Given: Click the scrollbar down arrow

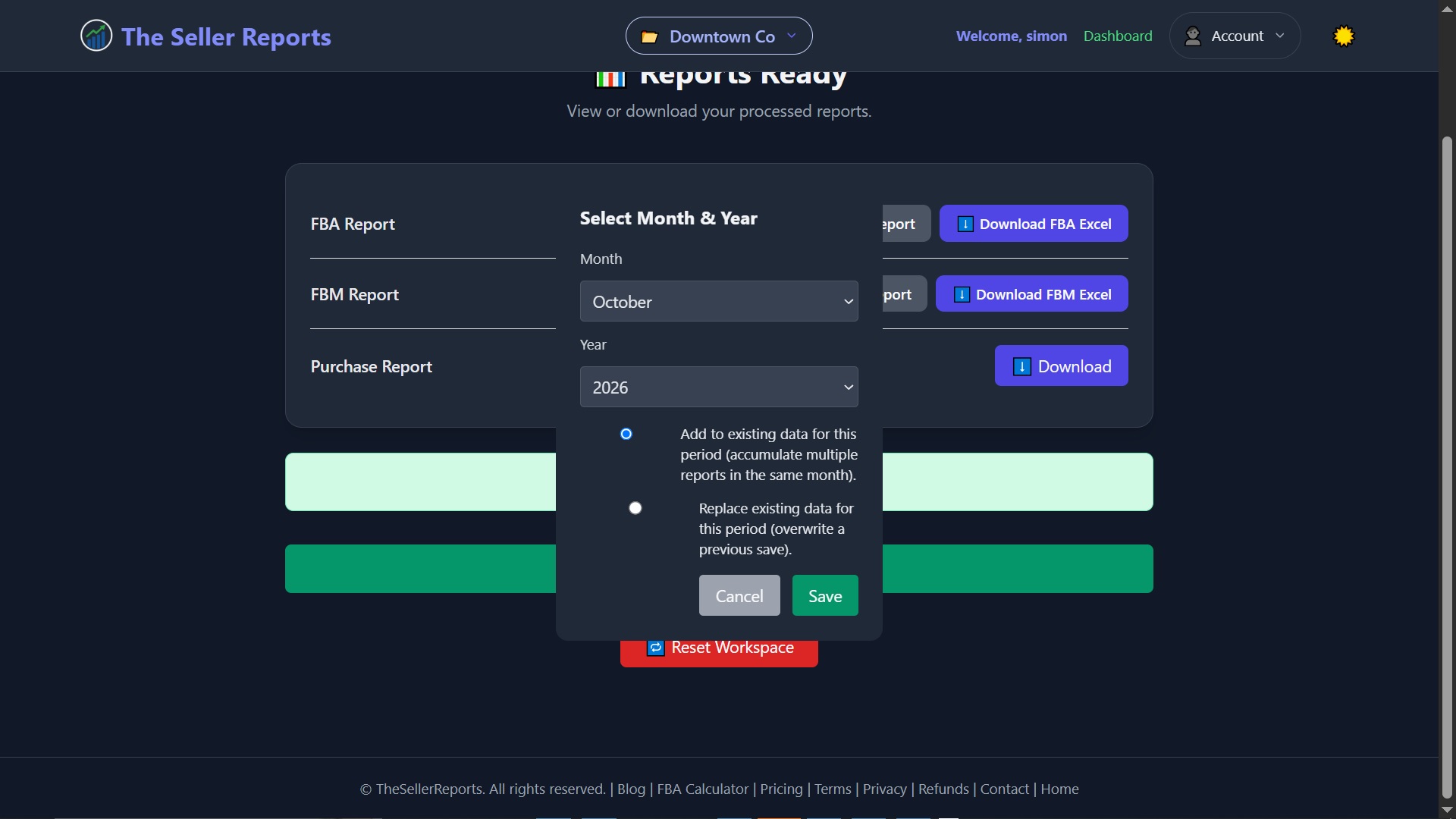Looking at the screenshot, I should point(1447,811).
